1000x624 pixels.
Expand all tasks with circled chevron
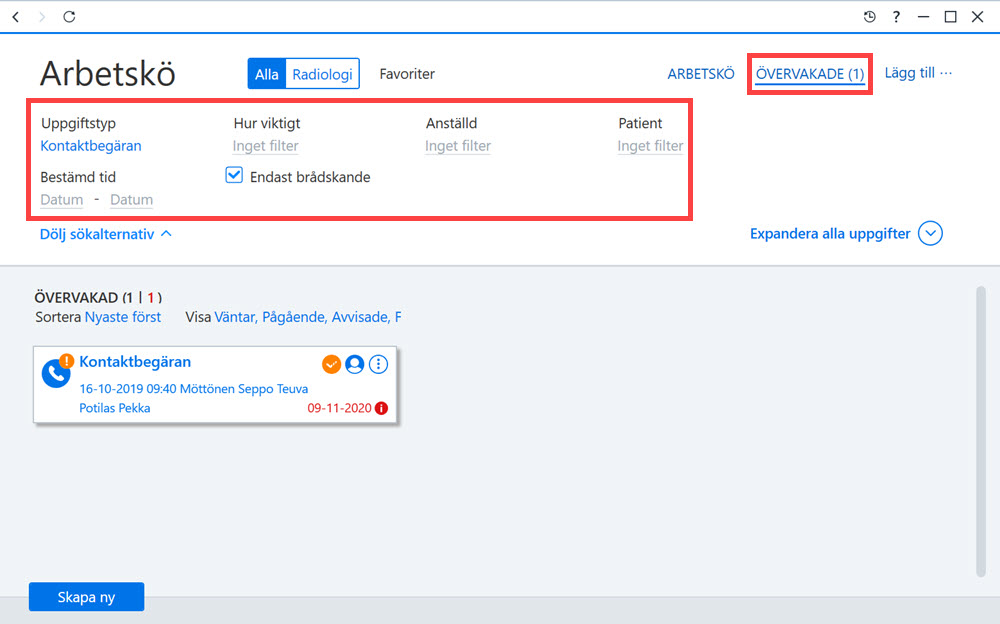930,234
